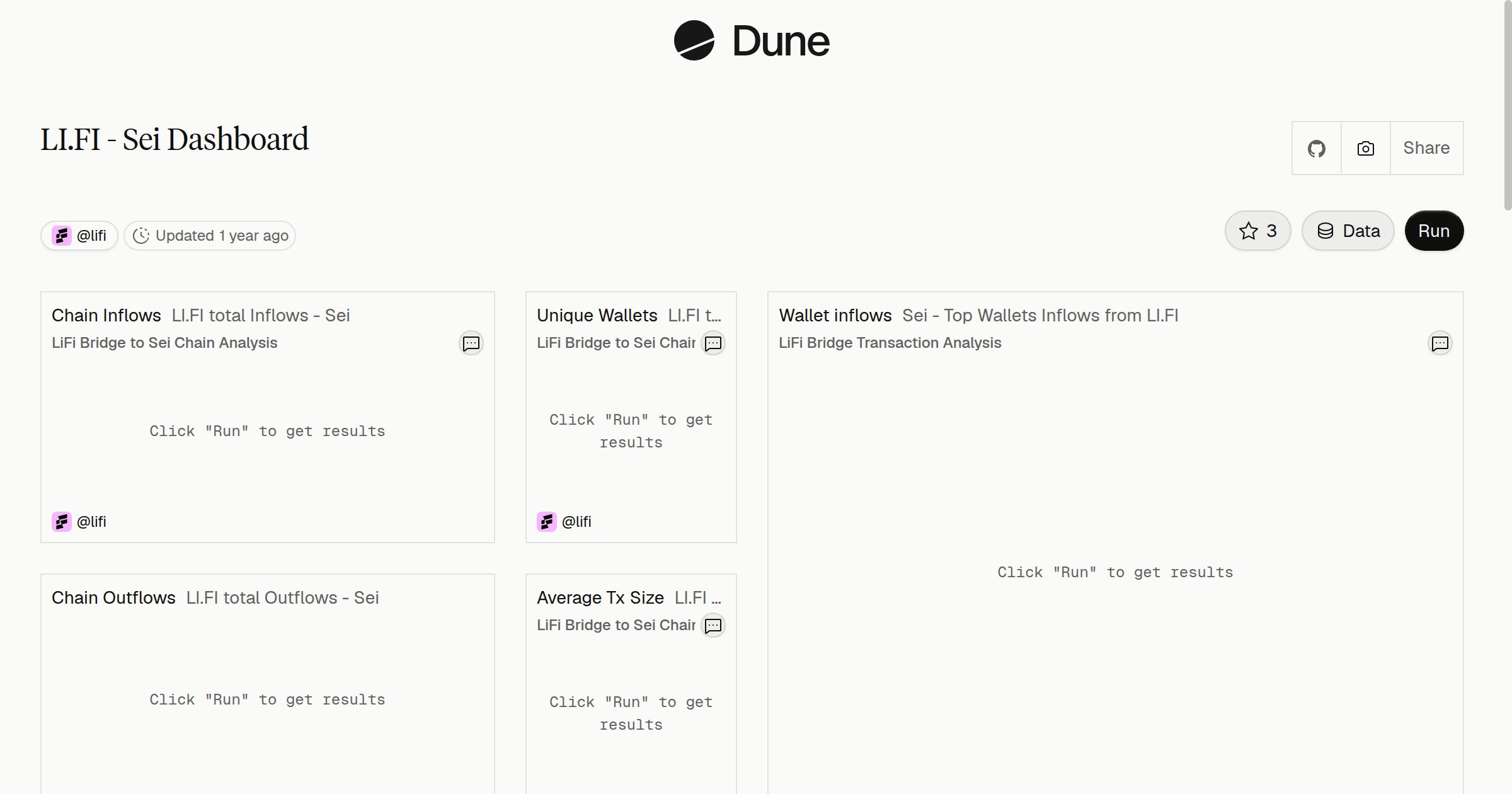Click the Updated 1 year ago badge

[x=210, y=236]
